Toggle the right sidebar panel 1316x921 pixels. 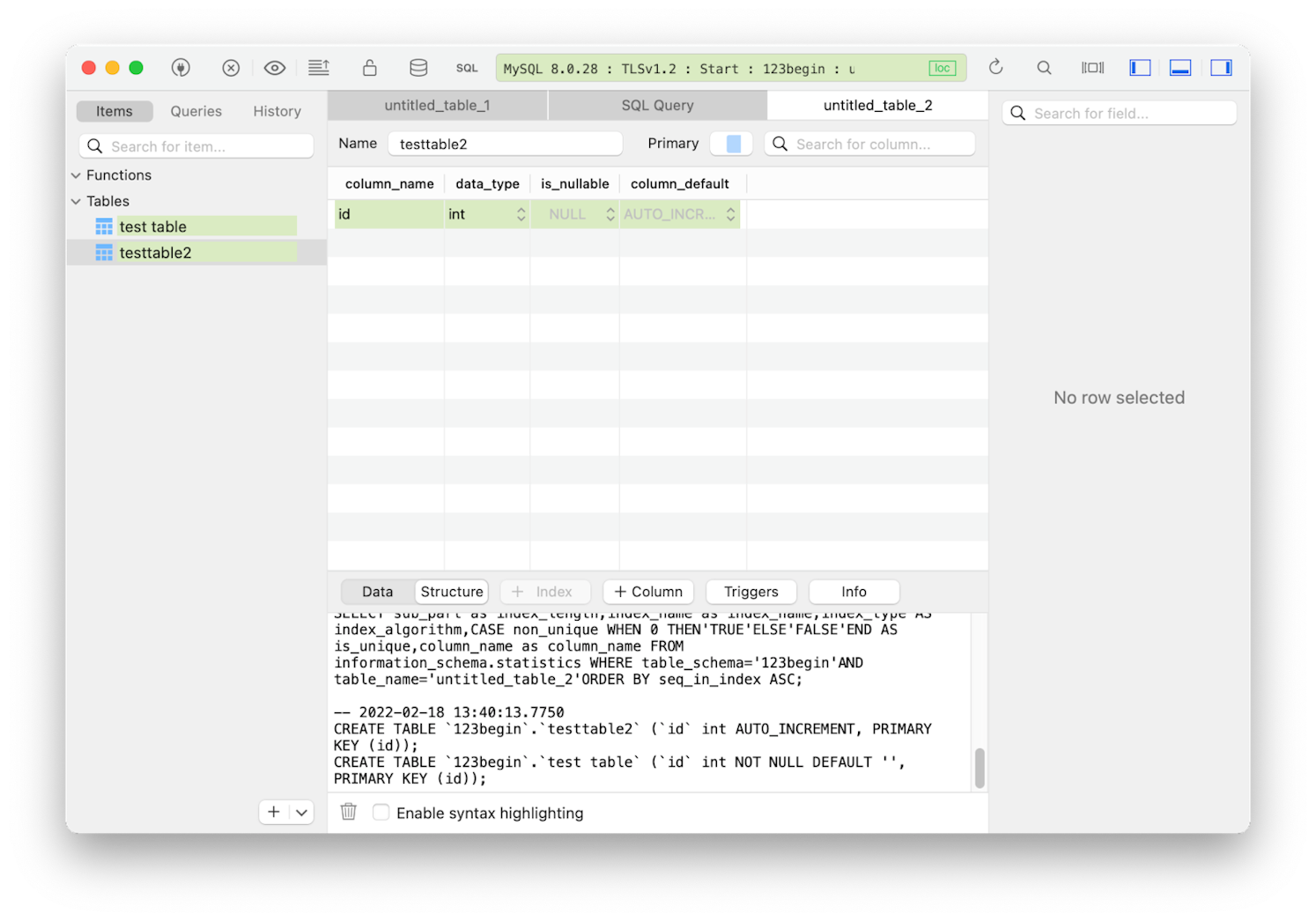[1221, 68]
